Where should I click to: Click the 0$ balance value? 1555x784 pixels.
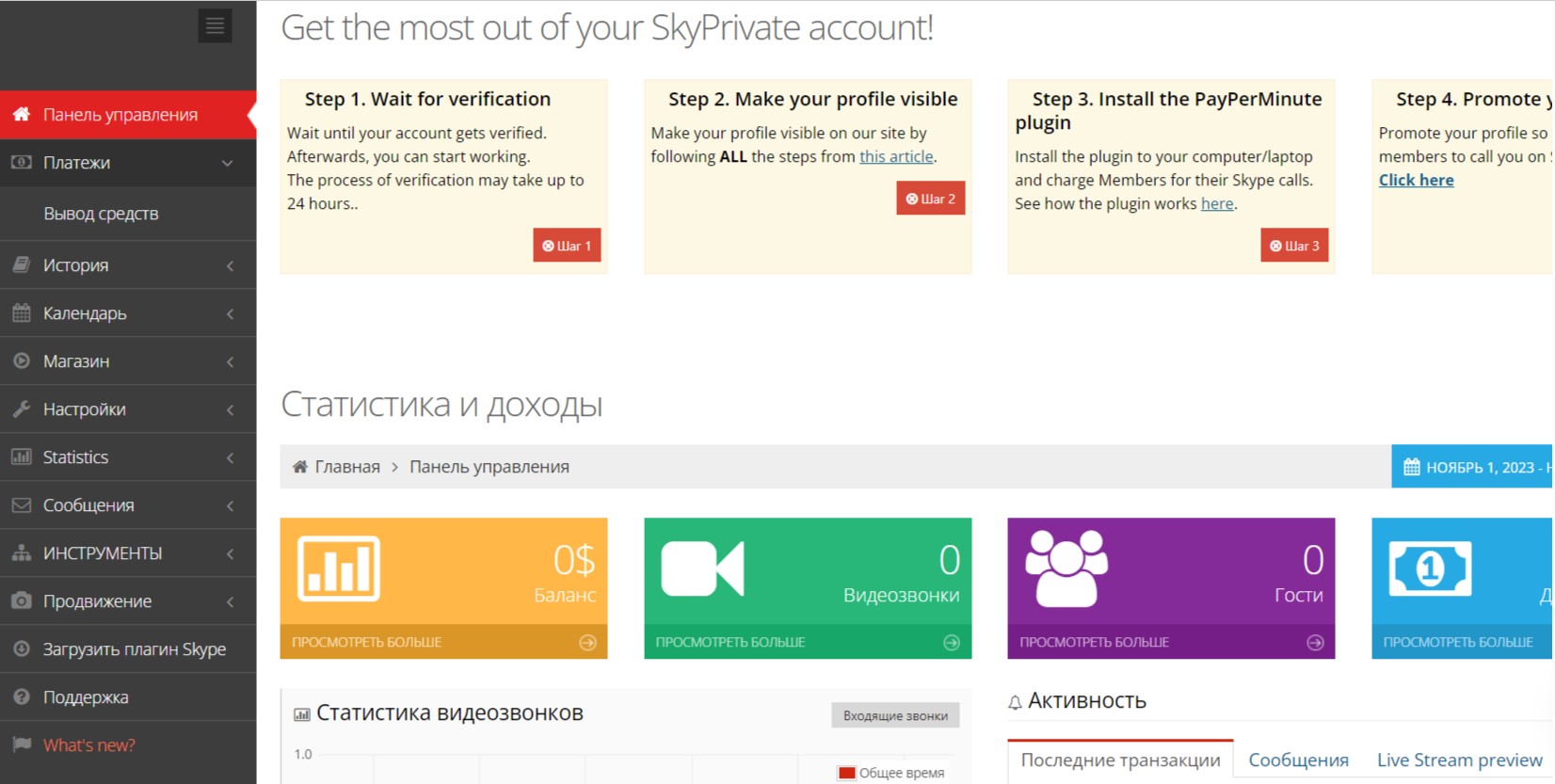pyautogui.click(x=574, y=560)
